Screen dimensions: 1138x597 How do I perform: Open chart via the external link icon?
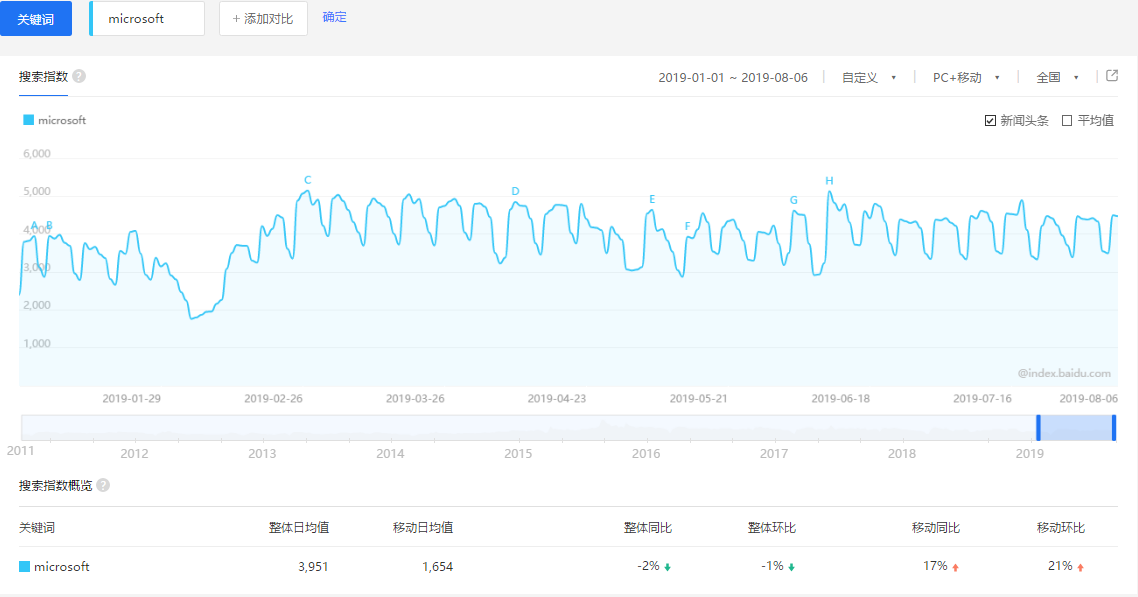[x=1112, y=76]
